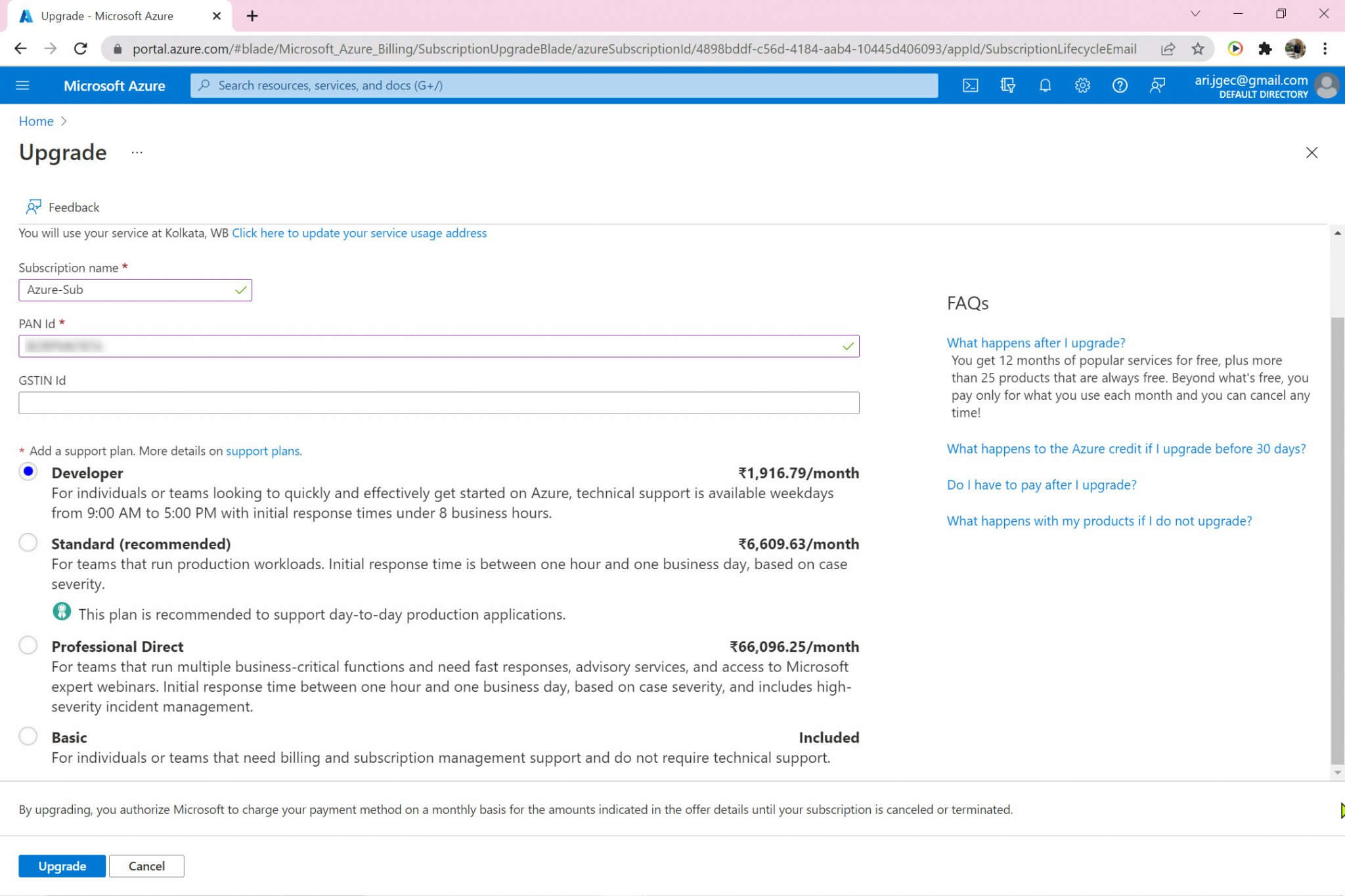Select Professional Direct support plan
Screen dimensions: 1345x896
tap(28, 645)
